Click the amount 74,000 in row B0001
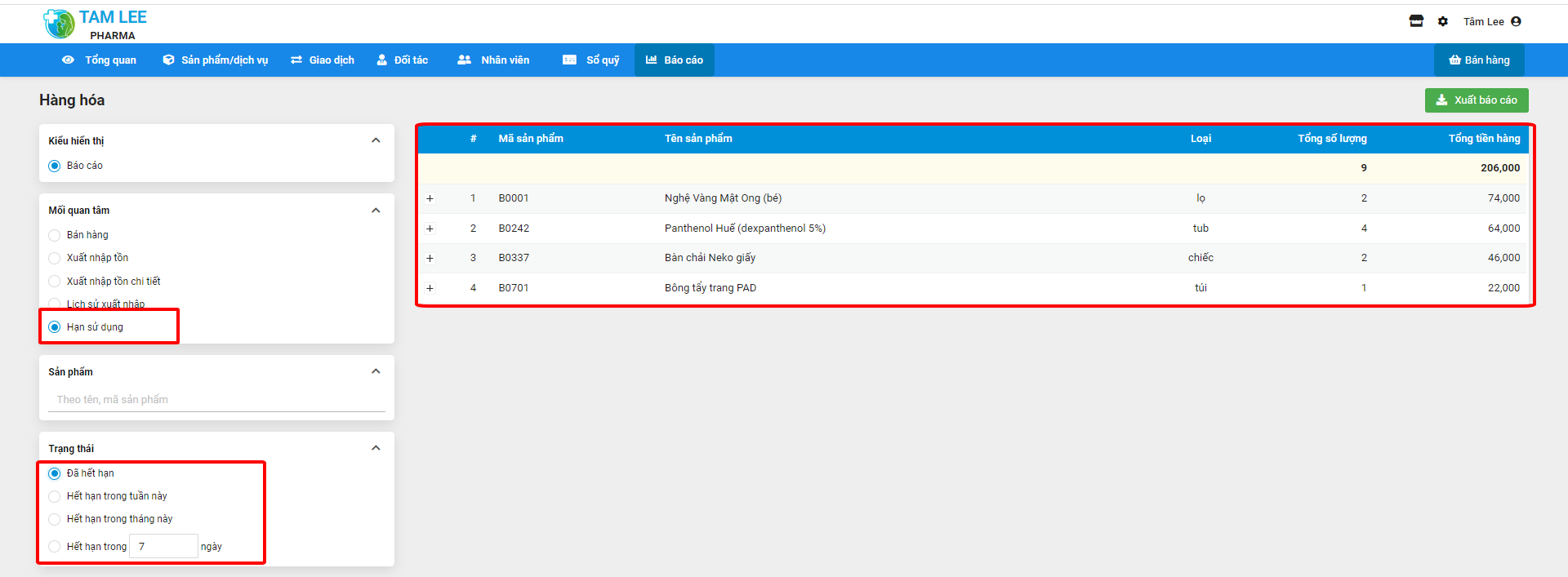Image resolution: width=1568 pixels, height=577 pixels. point(1503,198)
